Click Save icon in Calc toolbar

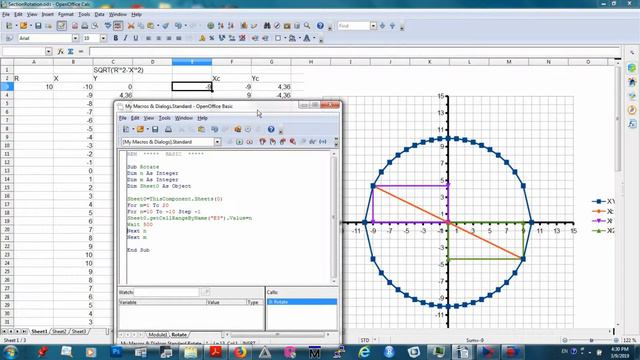38,26
